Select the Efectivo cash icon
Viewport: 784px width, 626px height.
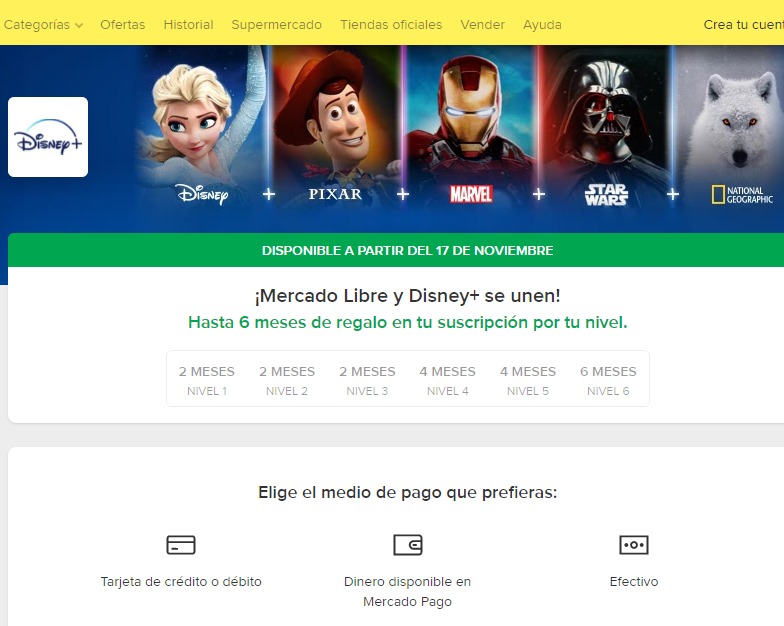(634, 544)
